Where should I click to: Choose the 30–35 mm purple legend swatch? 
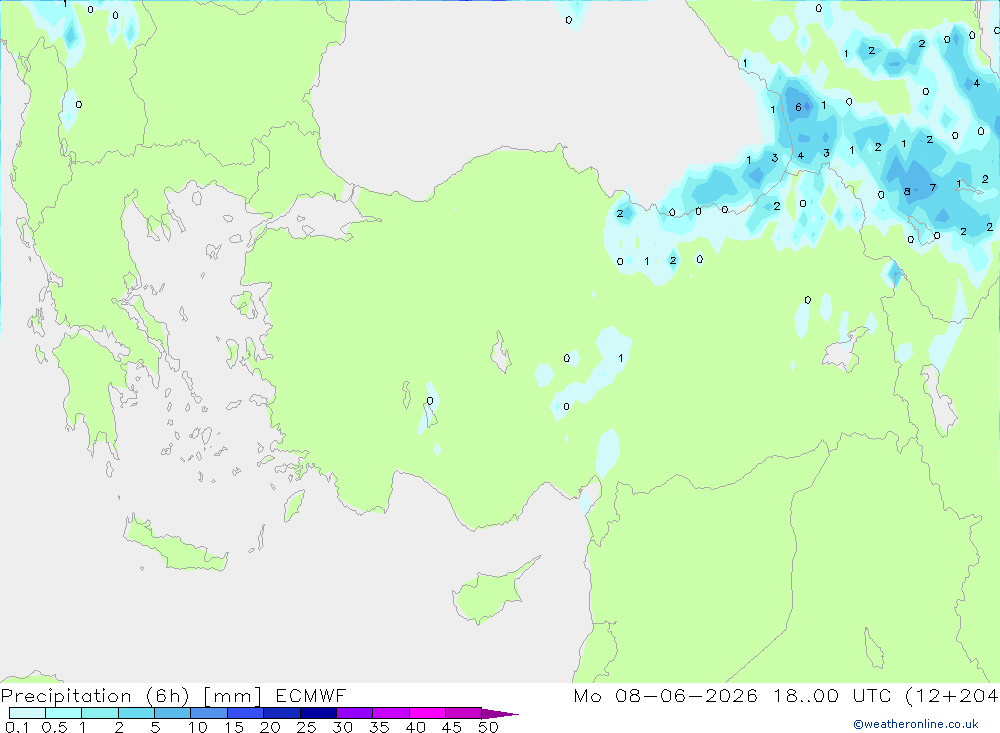tap(354, 713)
